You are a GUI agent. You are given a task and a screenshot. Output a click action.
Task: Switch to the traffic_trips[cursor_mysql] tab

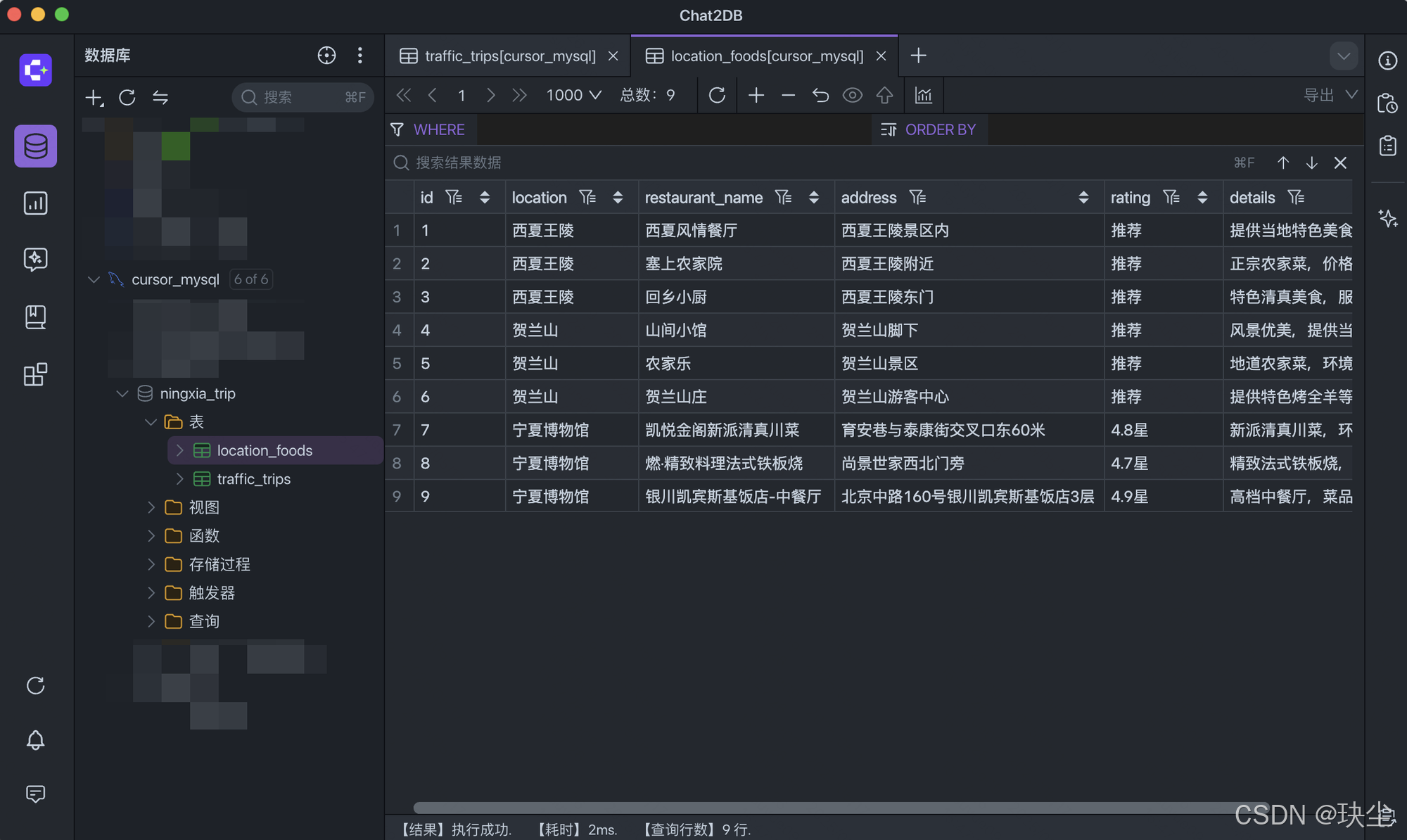click(509, 56)
